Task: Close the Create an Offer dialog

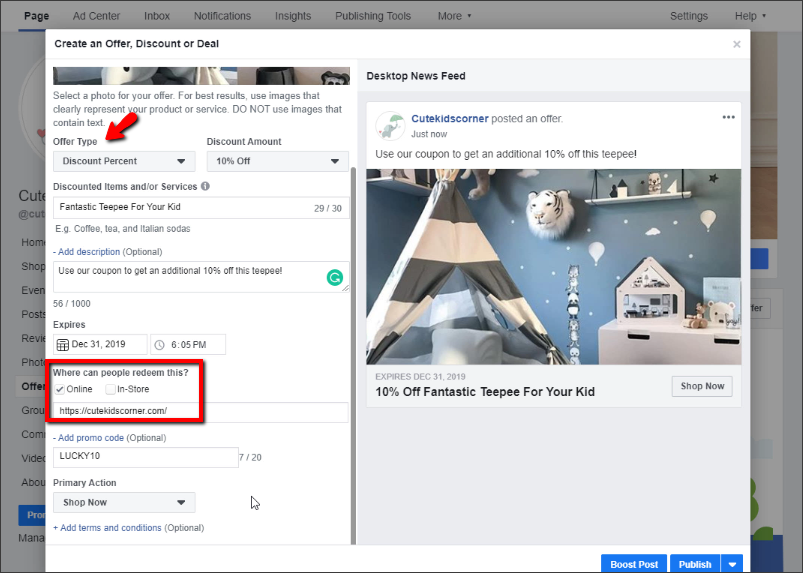Action: coord(736,44)
